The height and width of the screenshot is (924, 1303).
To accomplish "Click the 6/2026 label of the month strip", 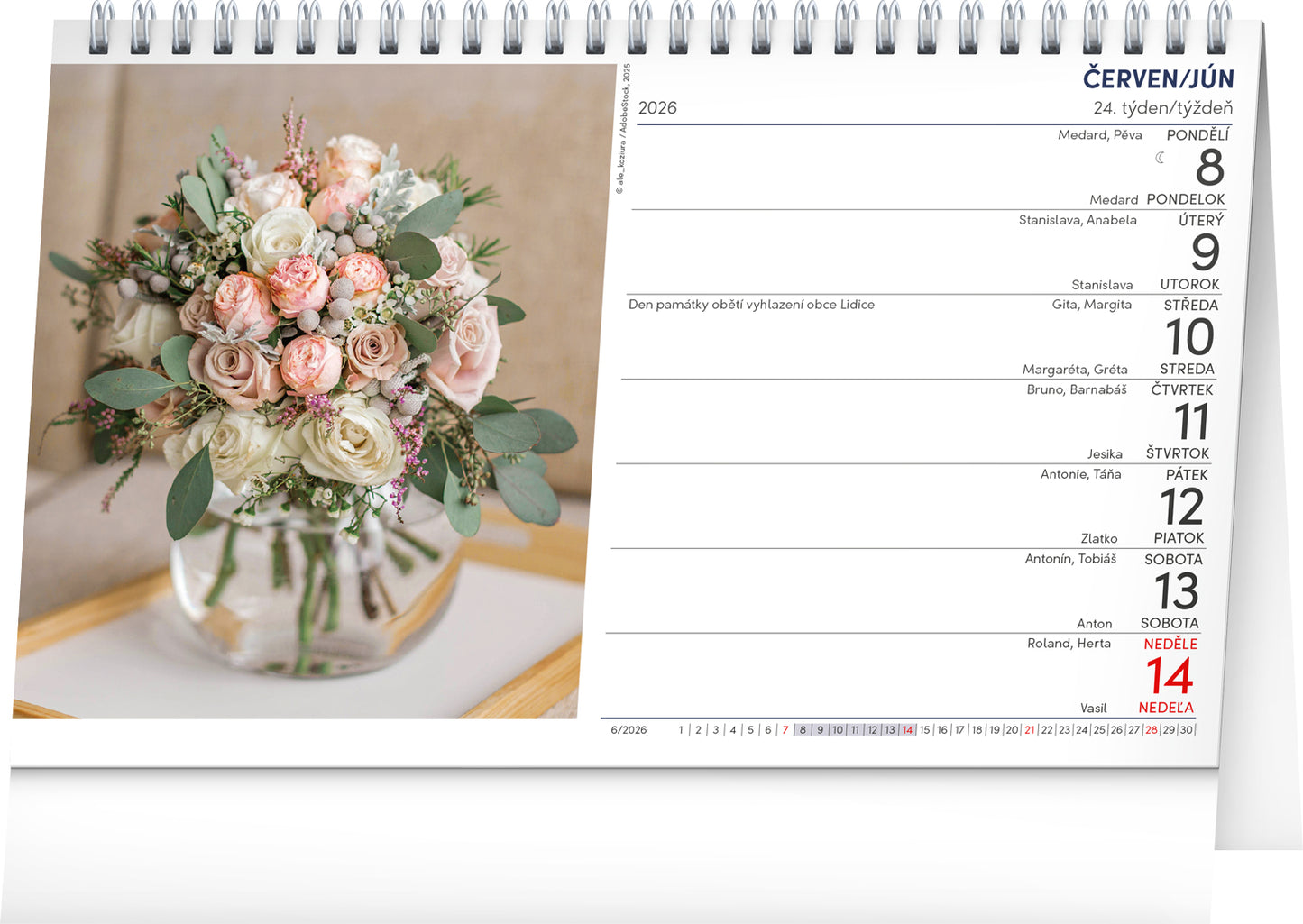I will click(x=629, y=730).
